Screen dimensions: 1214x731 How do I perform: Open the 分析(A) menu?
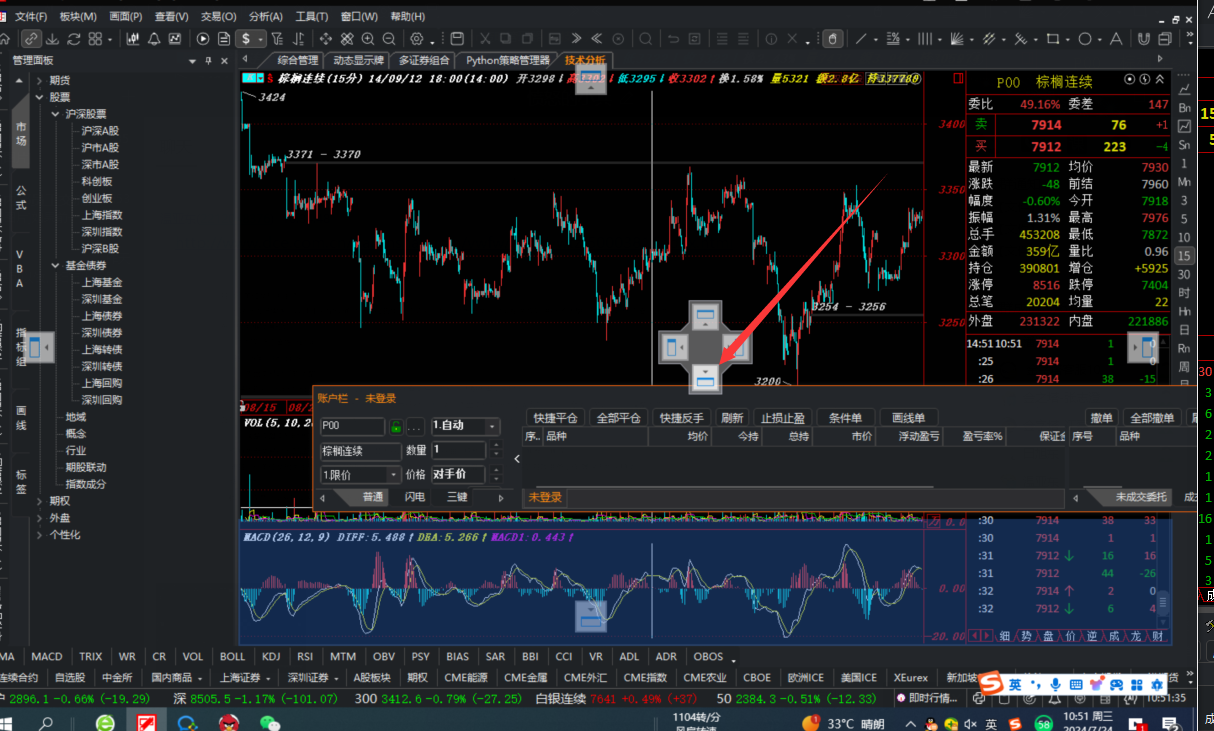(266, 17)
